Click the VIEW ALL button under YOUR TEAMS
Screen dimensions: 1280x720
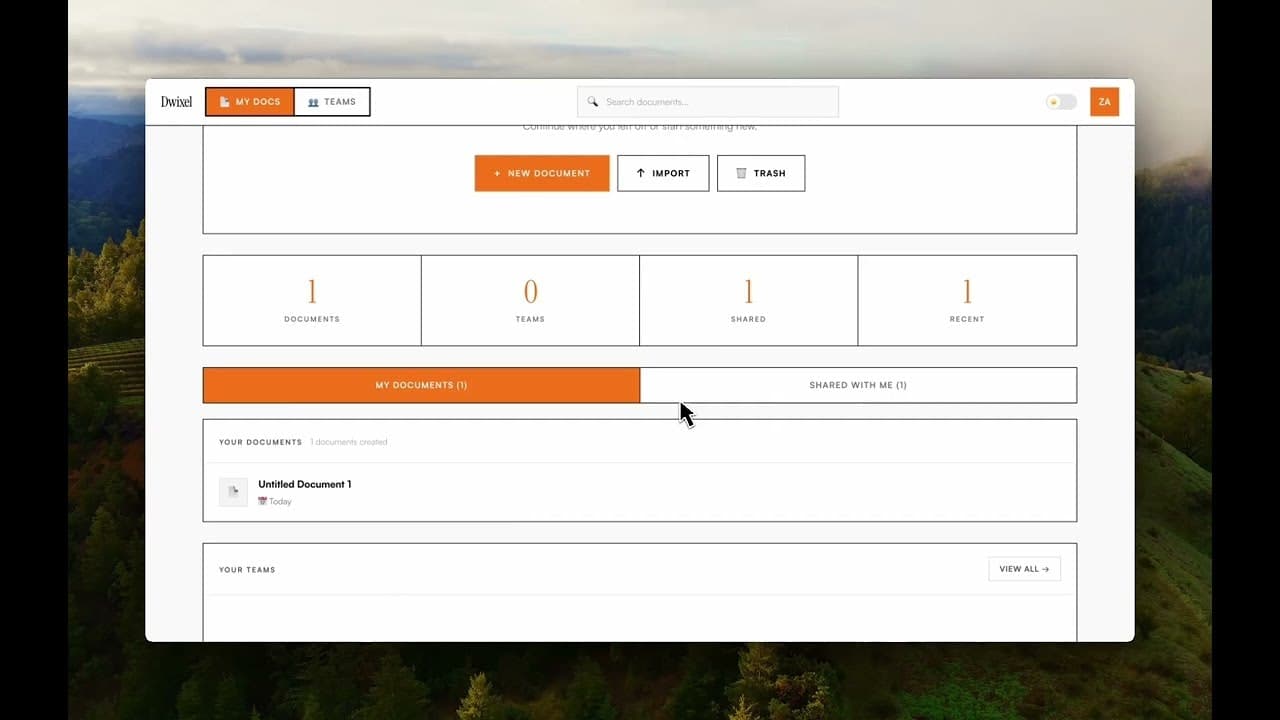[1024, 568]
